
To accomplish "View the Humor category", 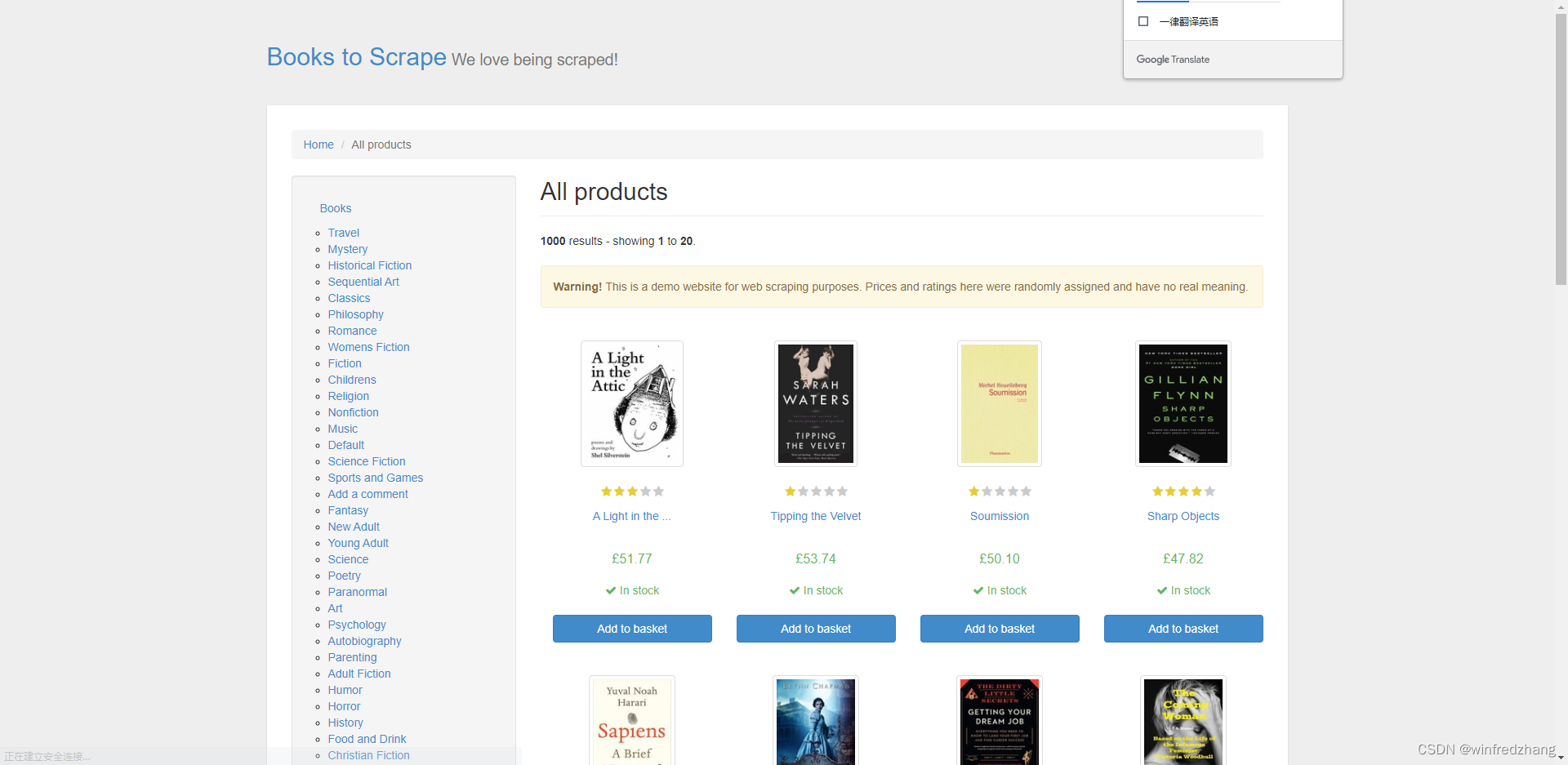I will (345, 690).
